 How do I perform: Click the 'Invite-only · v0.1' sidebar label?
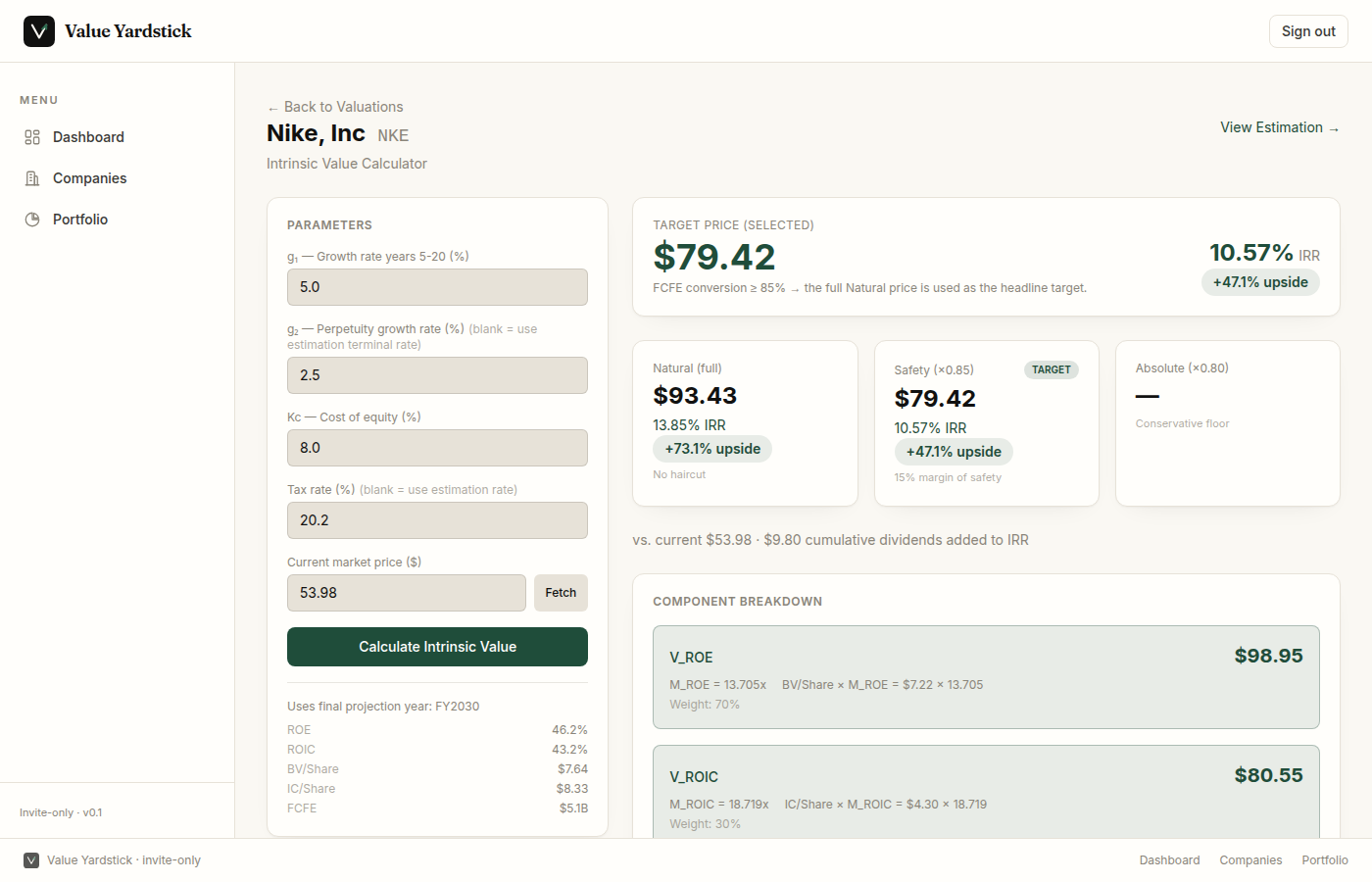coord(61,812)
